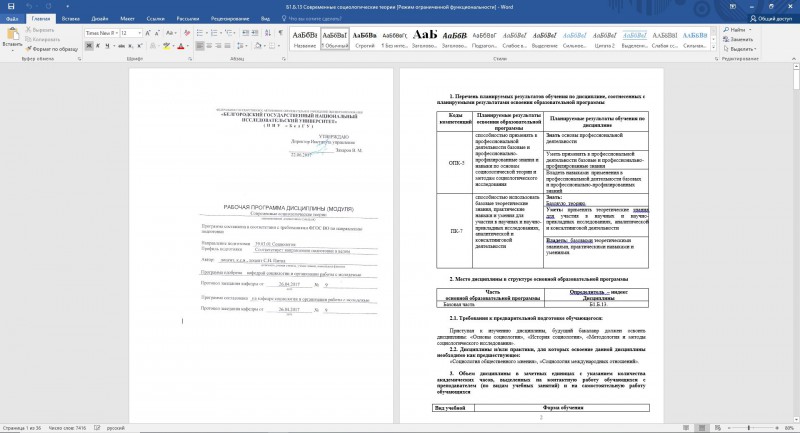The image size is (800, 433).
Task: Apply the Название style
Action: [305, 39]
